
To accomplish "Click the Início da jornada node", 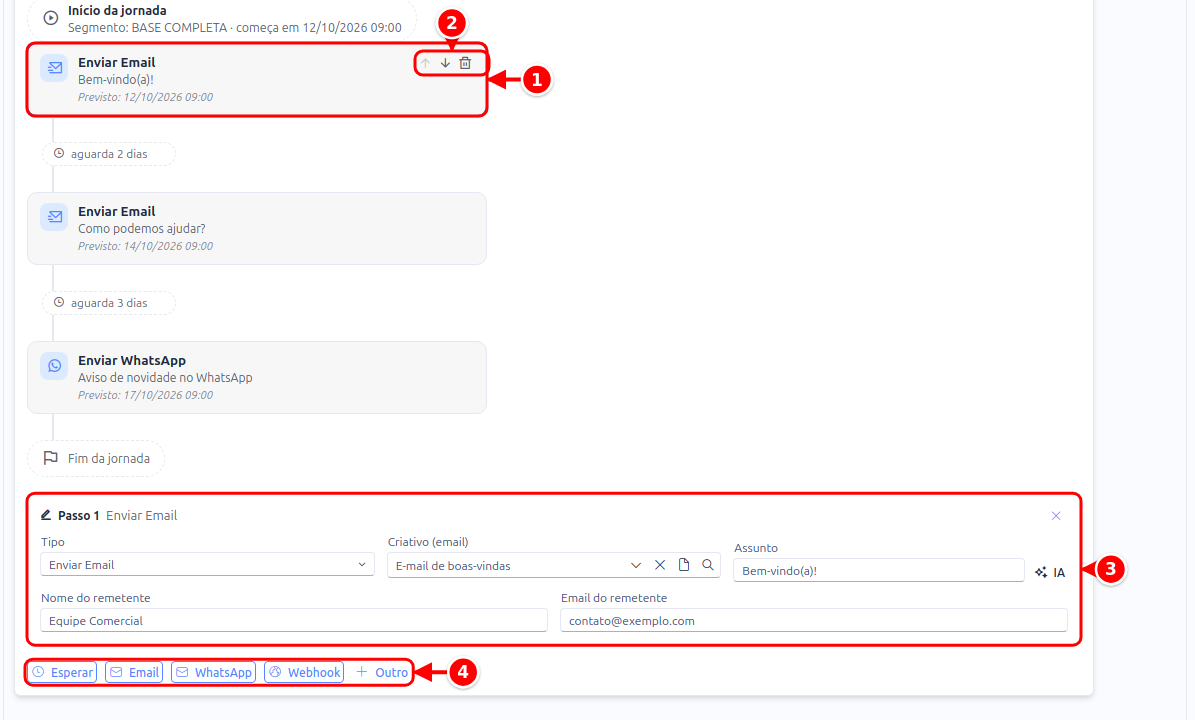I will [222, 18].
